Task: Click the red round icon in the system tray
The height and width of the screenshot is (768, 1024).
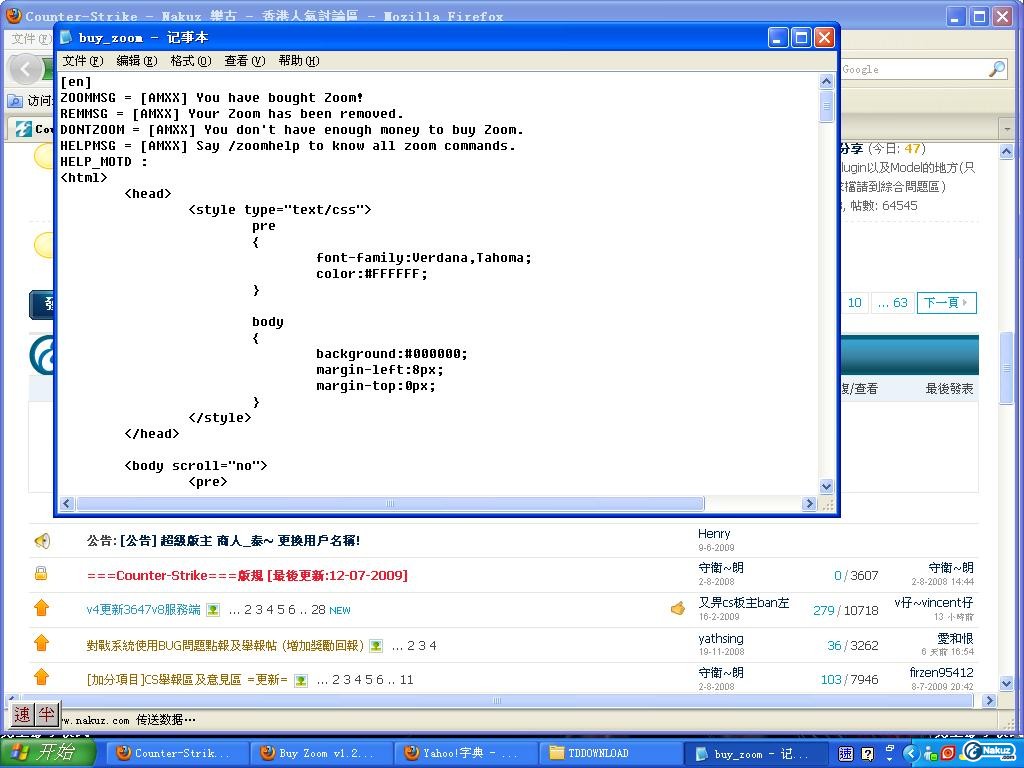Action: 948,754
